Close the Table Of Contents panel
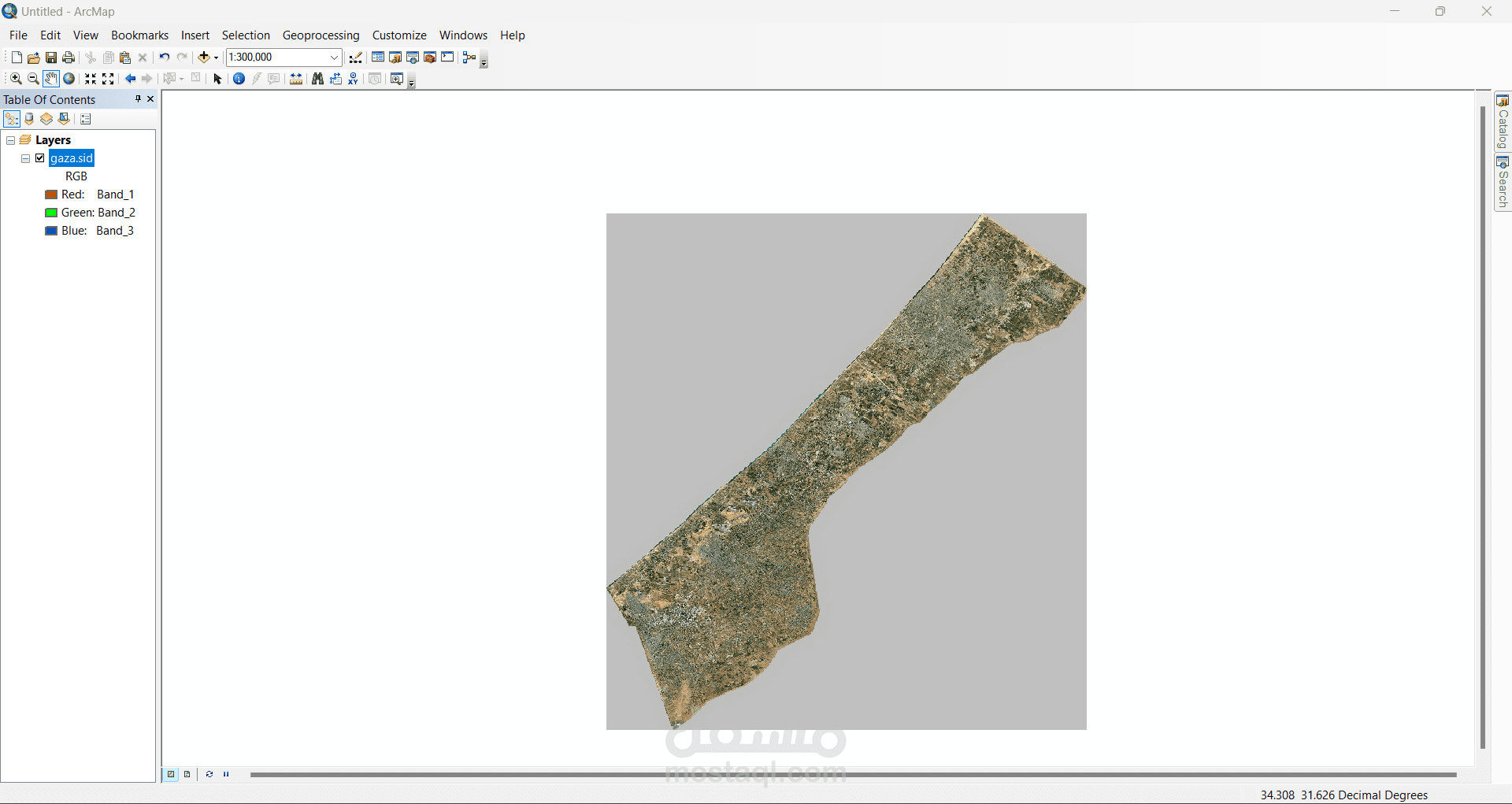Image resolution: width=1512 pixels, height=804 pixels. [150, 99]
